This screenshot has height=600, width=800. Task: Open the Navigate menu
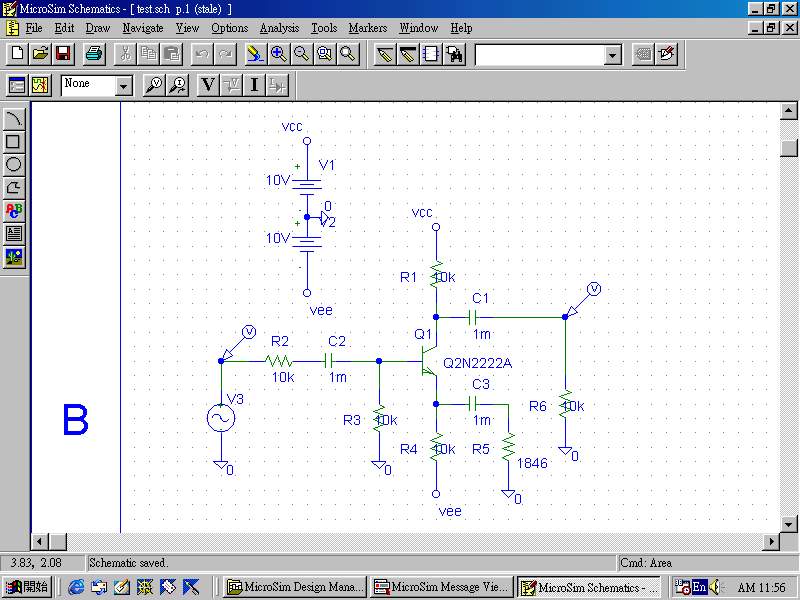(x=143, y=28)
